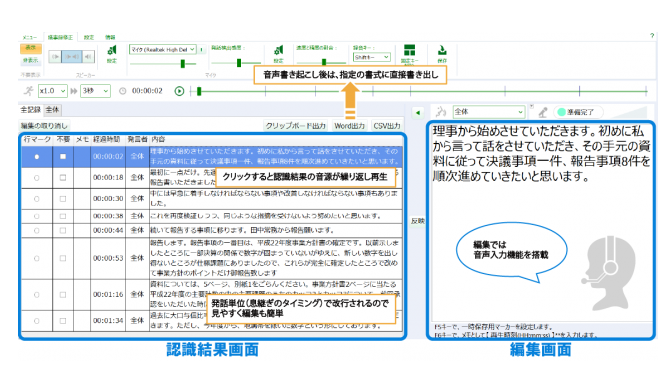This screenshot has width=671, height=369.
Task: Click the speaker settings gear icon
Action: (x=112, y=51)
